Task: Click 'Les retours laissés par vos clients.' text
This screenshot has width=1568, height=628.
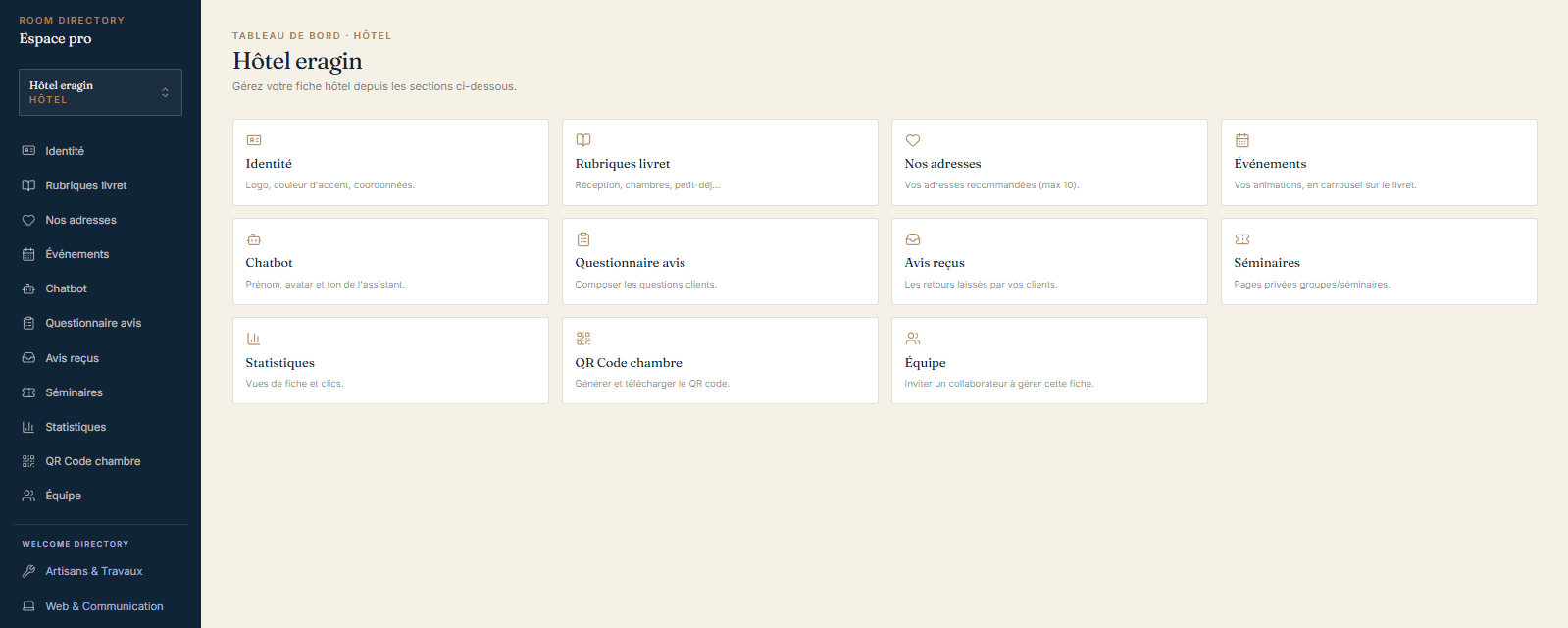Action: (x=981, y=285)
